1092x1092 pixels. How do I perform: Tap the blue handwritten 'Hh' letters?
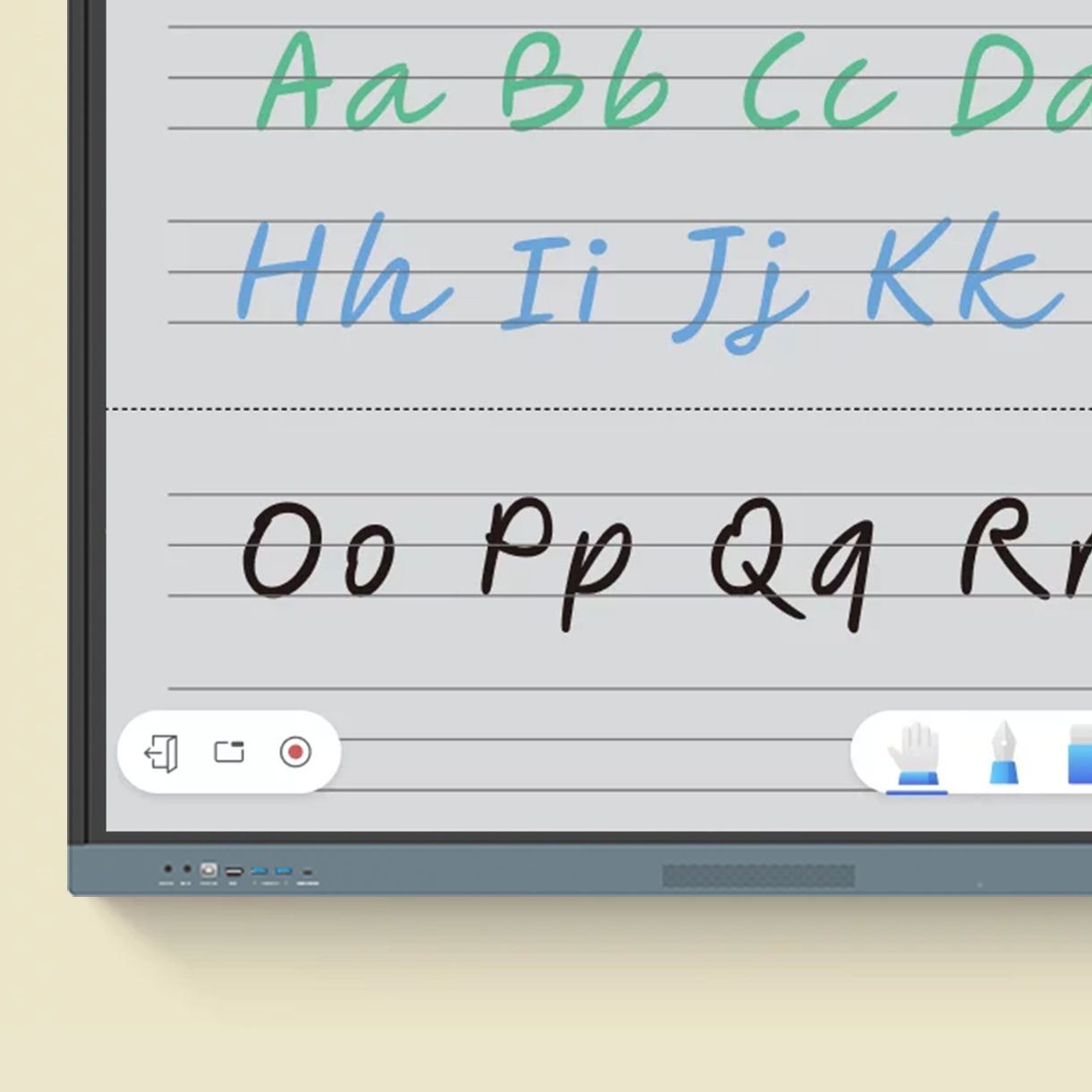(x=342, y=273)
